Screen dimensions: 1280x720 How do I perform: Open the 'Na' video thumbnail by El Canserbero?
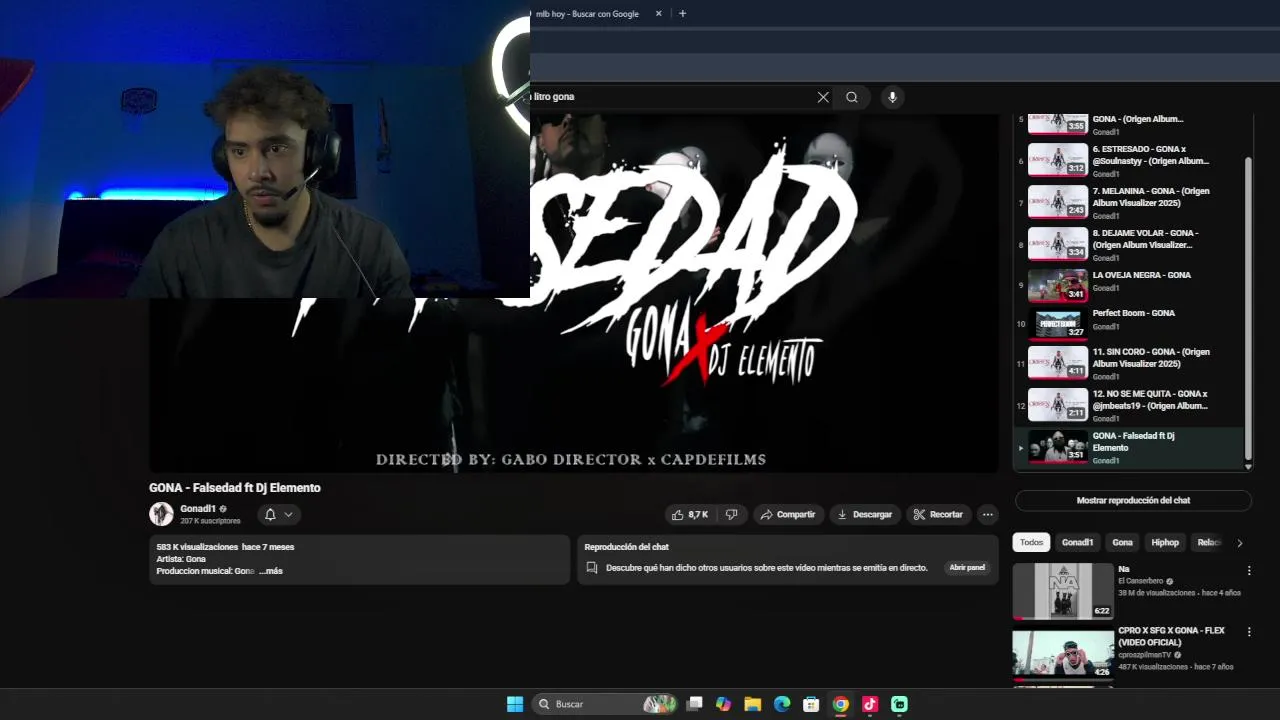point(1063,591)
